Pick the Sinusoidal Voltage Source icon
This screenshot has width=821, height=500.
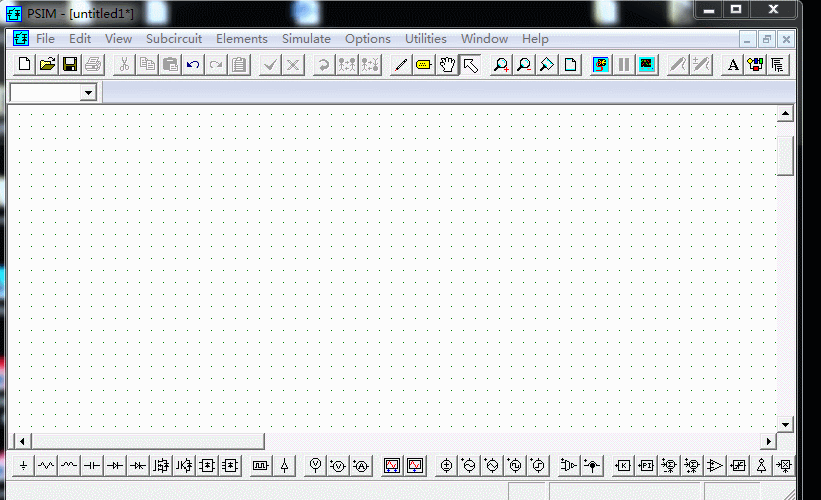click(469, 465)
